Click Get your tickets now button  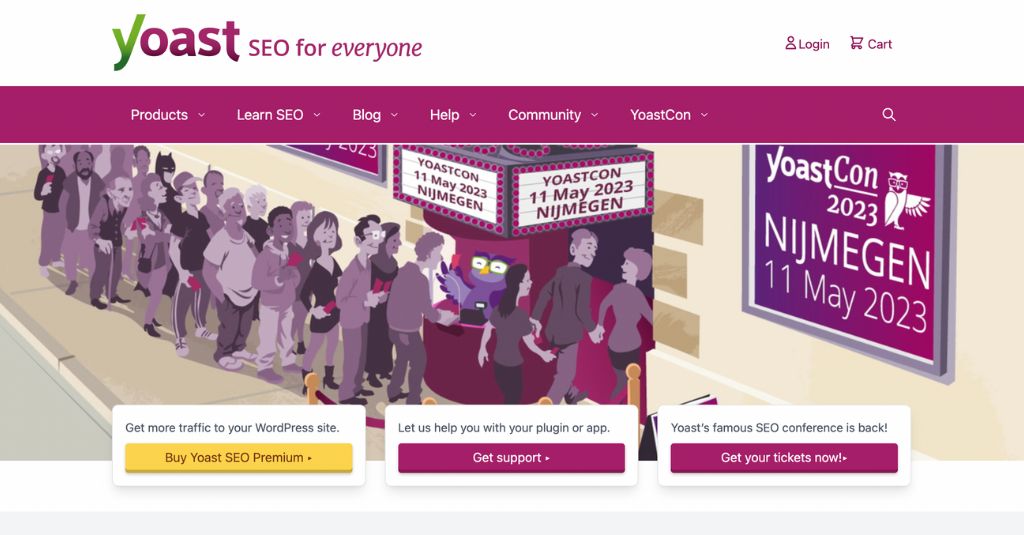(784, 458)
